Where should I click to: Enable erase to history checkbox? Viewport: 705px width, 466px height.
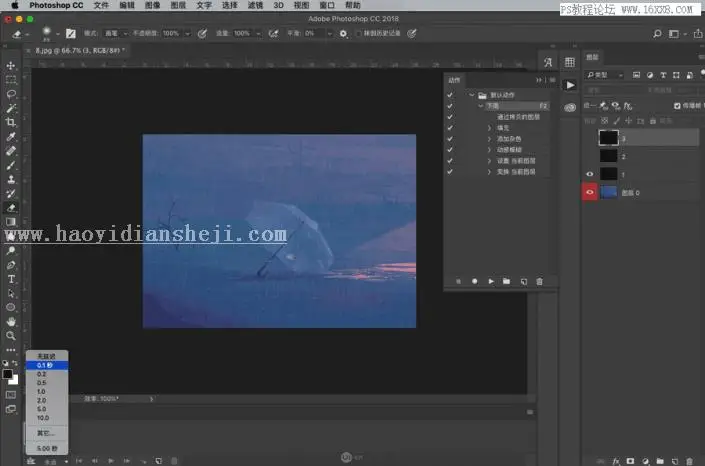[359, 33]
